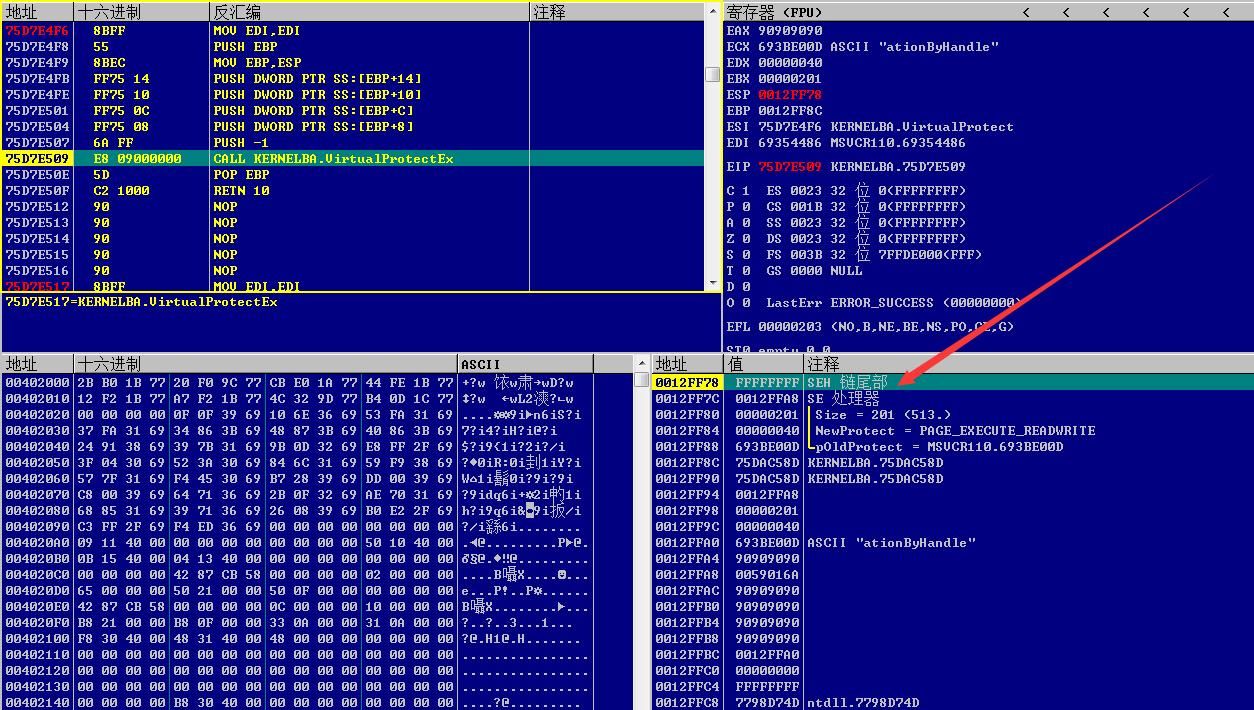Select the C flag bit value
This screenshot has width=1254, height=710.
tap(745, 190)
